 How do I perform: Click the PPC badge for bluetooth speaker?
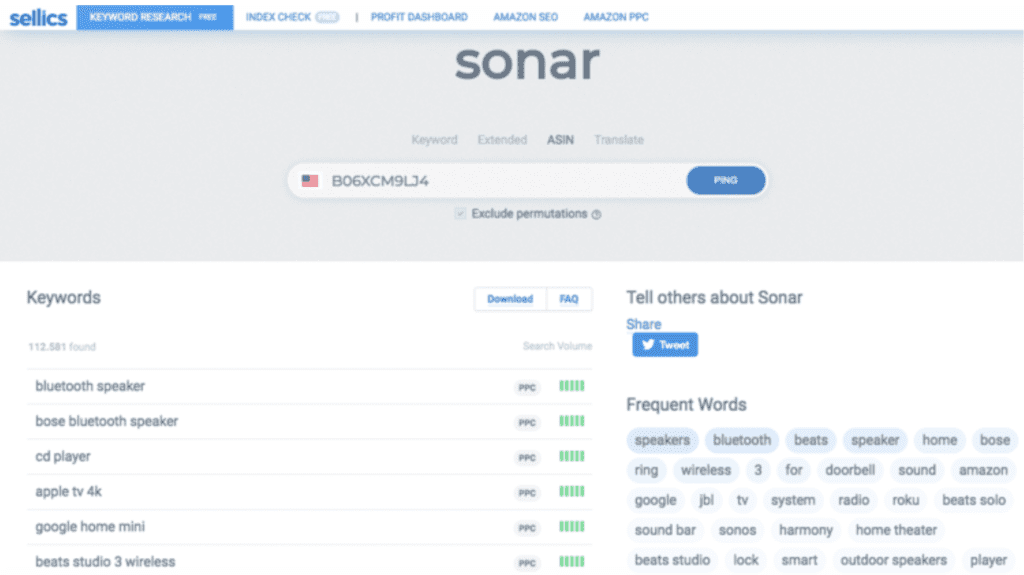pos(527,387)
